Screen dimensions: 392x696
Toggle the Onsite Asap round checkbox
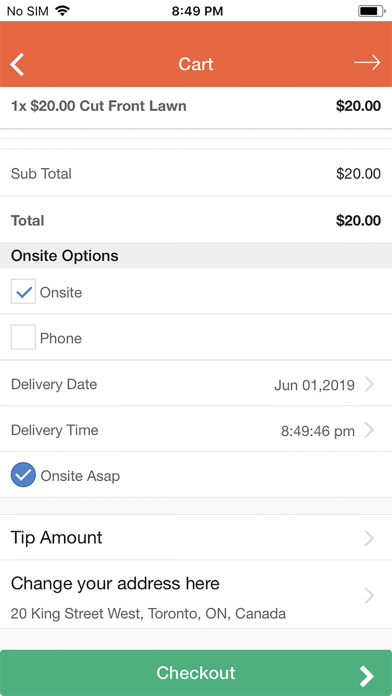(x=23, y=475)
